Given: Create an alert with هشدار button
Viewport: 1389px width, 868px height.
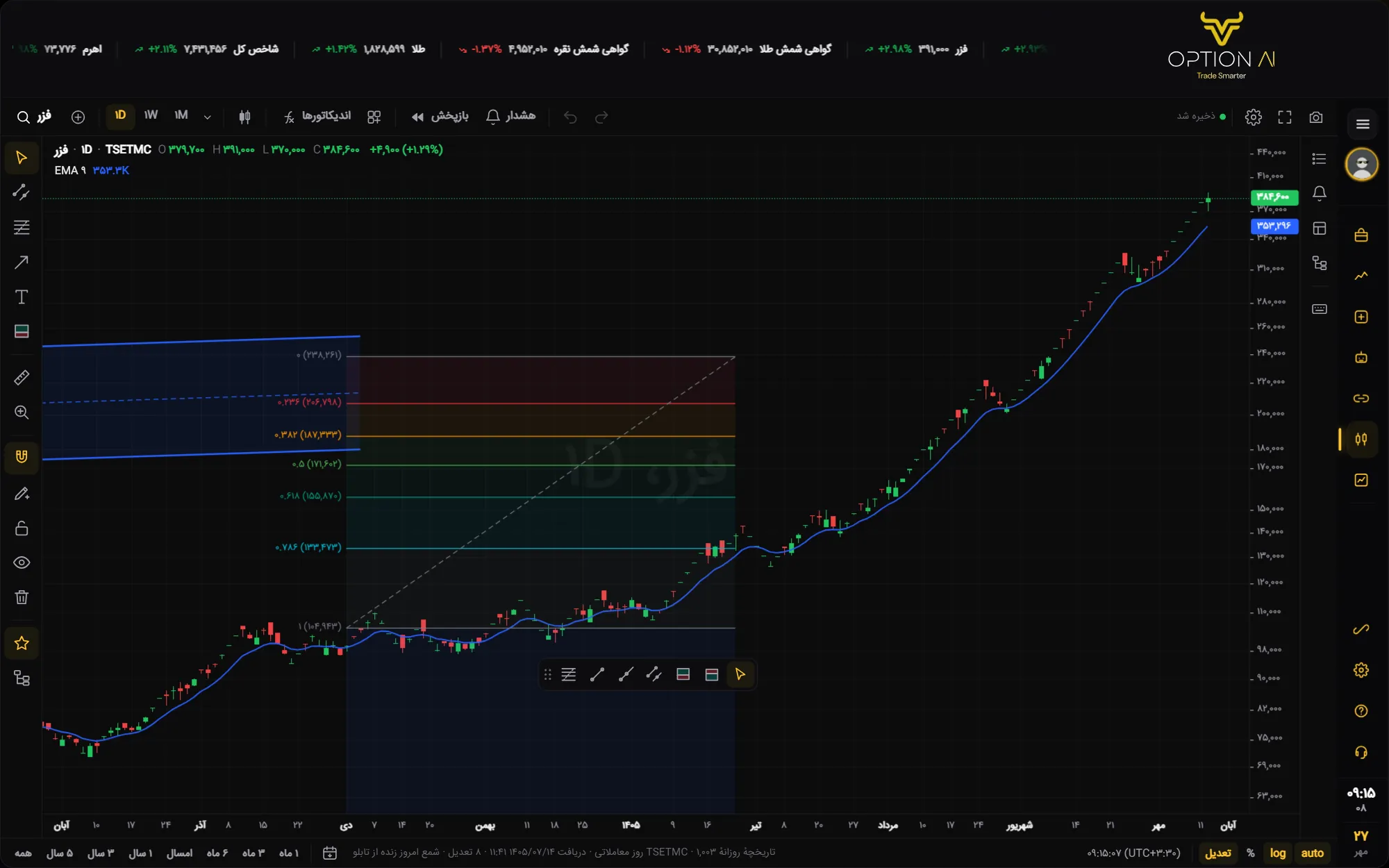Looking at the screenshot, I should [x=511, y=116].
